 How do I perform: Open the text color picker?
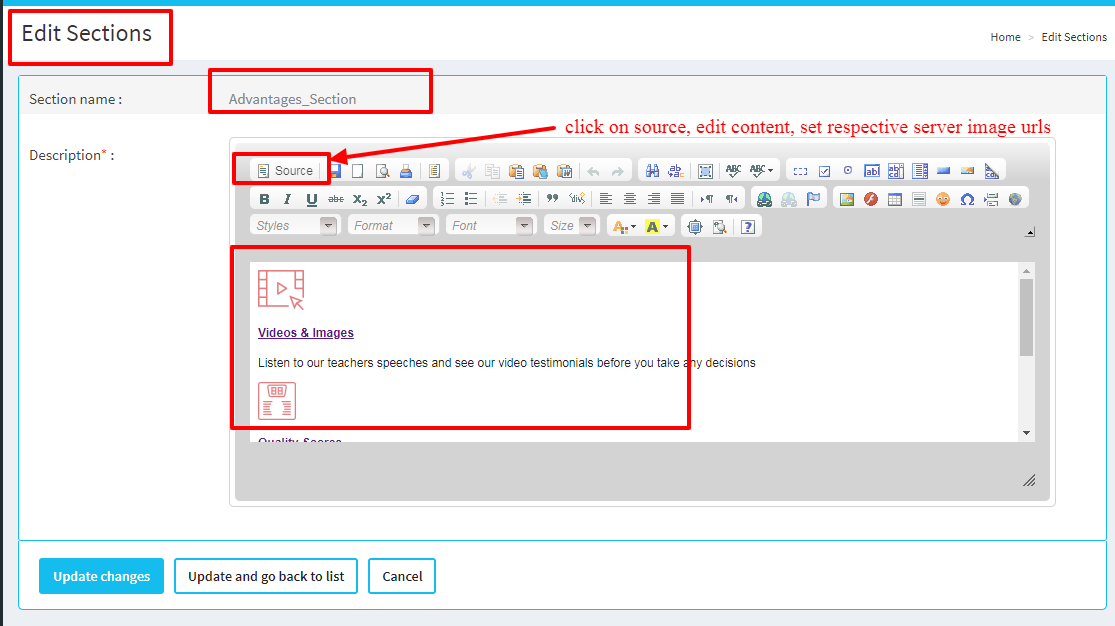[623, 227]
